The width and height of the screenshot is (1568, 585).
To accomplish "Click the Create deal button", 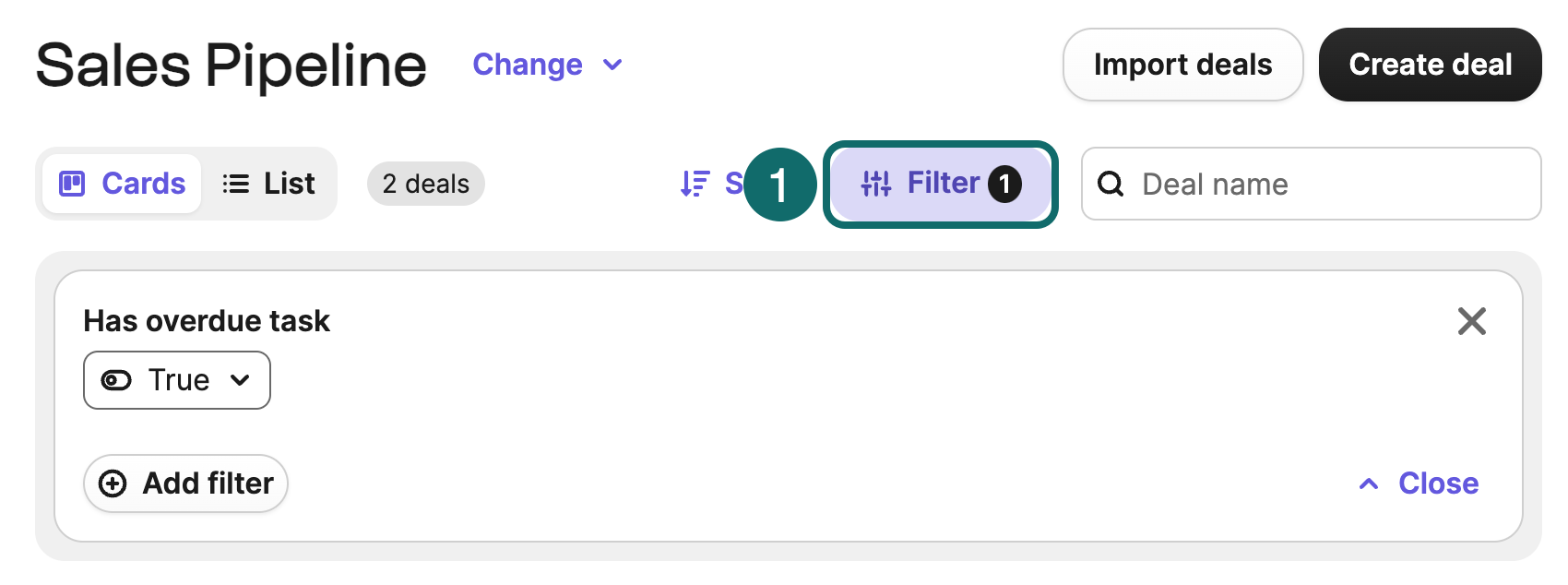I will [1430, 64].
